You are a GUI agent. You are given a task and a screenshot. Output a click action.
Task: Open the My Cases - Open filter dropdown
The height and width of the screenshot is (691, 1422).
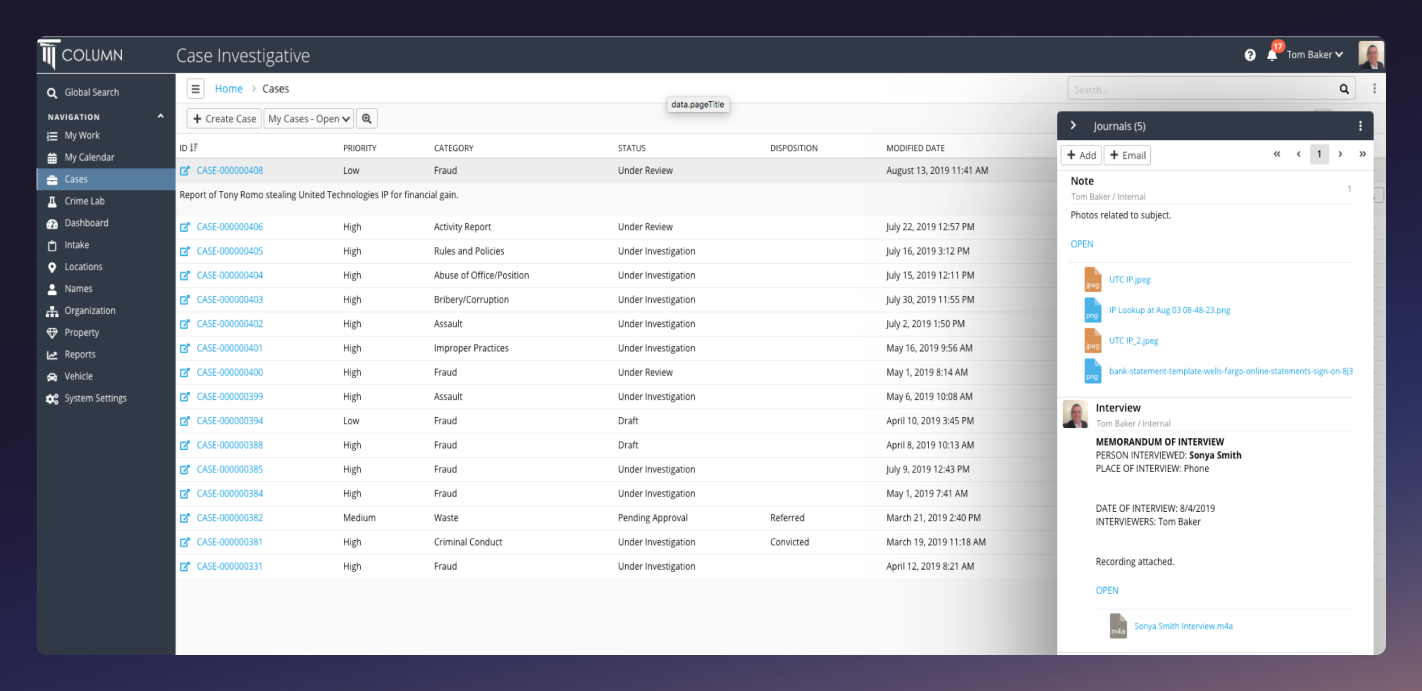[308, 118]
